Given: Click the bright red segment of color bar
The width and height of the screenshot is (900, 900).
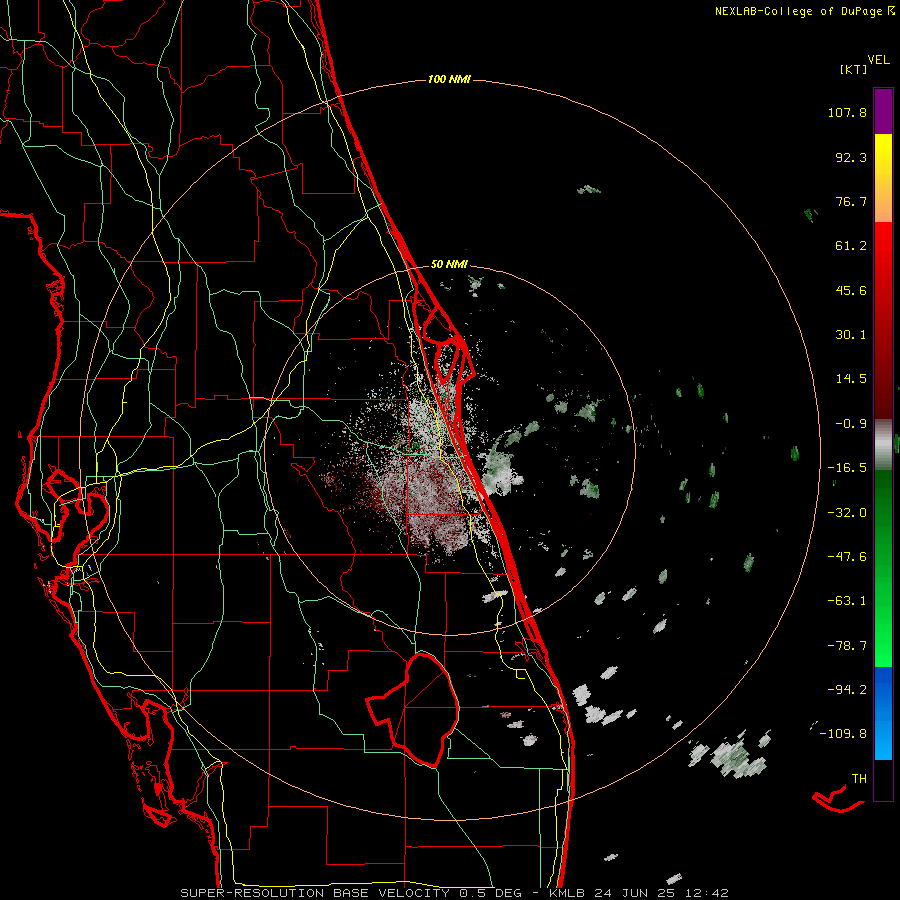Looking at the screenshot, I should 883,246.
